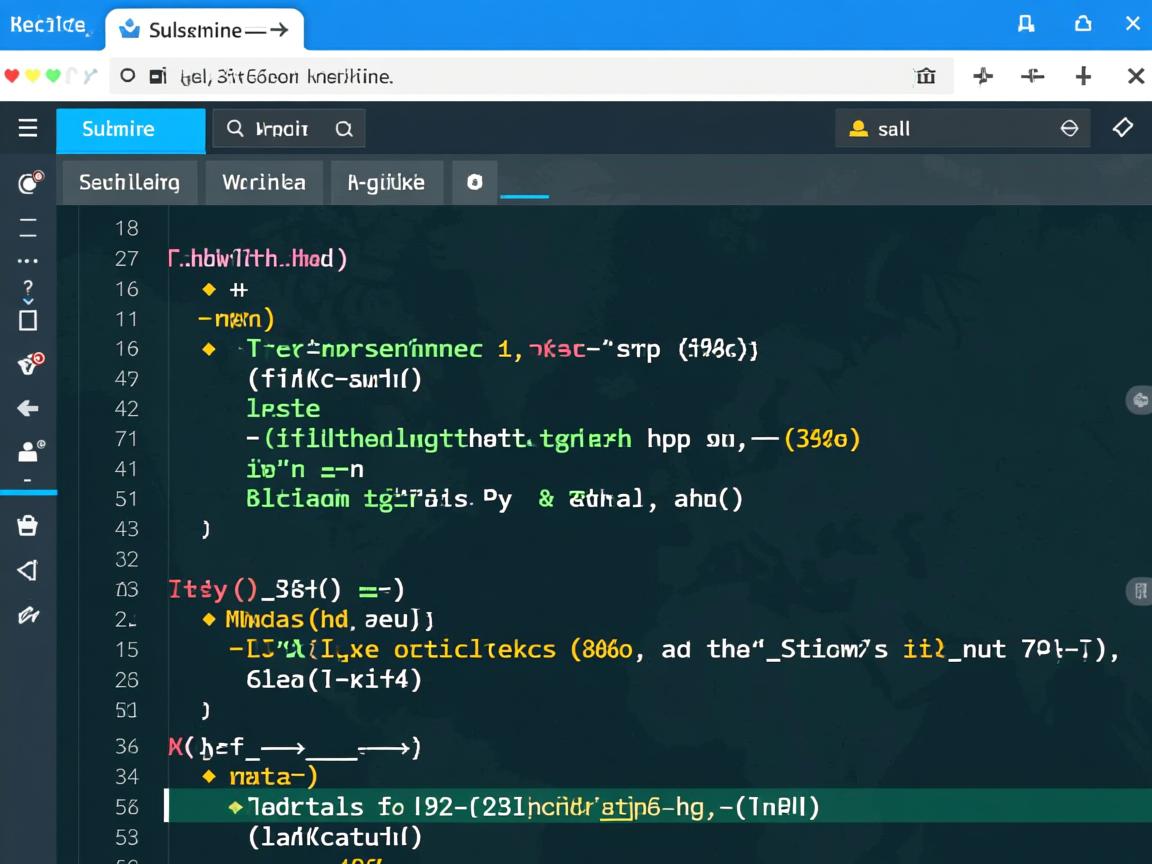Expand the arrow next to the Sulsemine tab

(x=281, y=29)
